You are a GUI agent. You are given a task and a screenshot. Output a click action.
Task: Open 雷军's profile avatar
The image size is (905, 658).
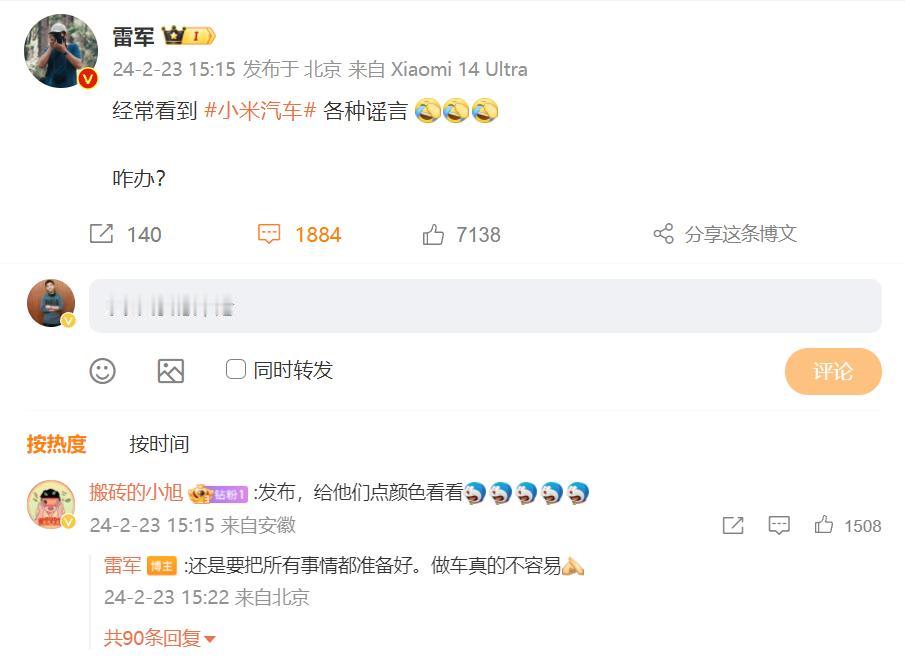click(61, 51)
